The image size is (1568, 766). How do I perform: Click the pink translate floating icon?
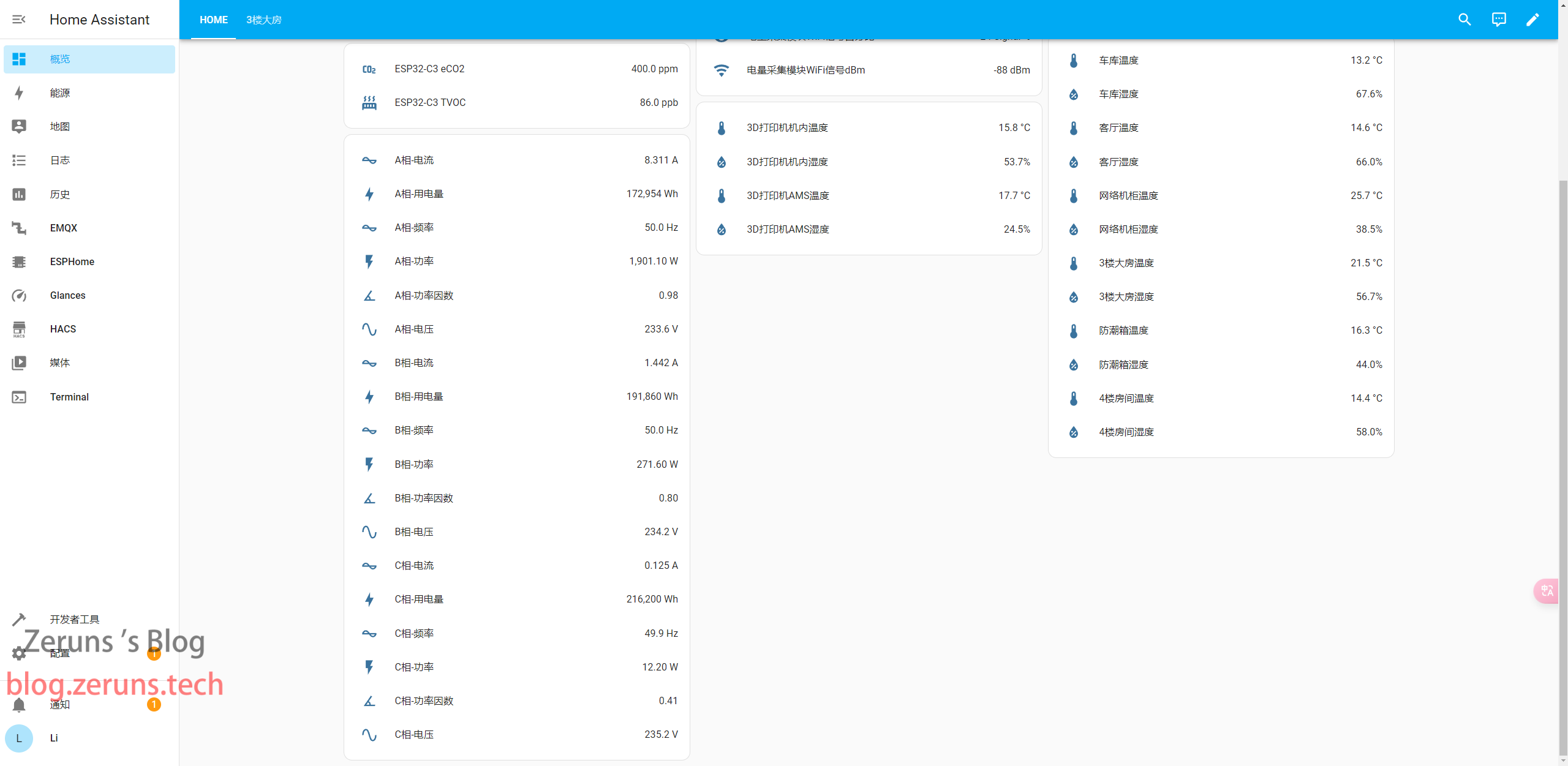pyautogui.click(x=1547, y=591)
